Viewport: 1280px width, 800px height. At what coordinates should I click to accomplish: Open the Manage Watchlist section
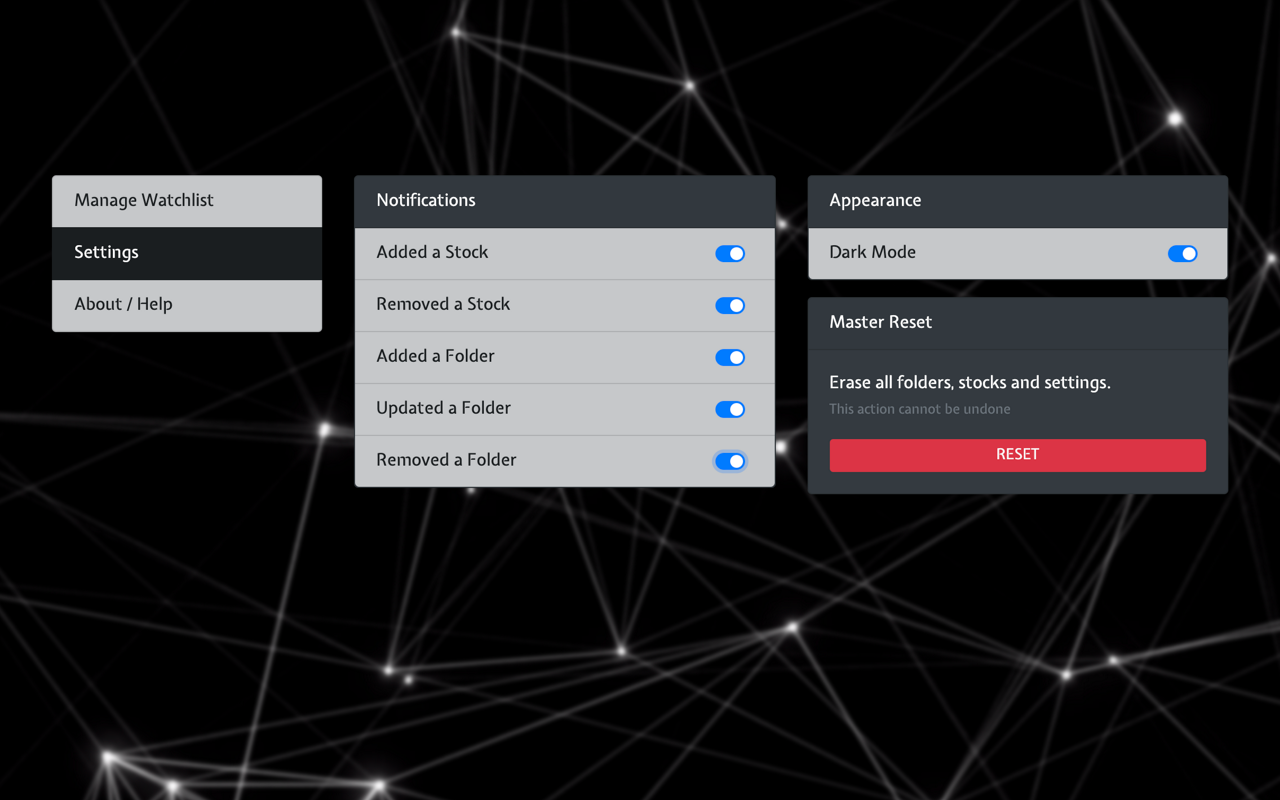[187, 201]
